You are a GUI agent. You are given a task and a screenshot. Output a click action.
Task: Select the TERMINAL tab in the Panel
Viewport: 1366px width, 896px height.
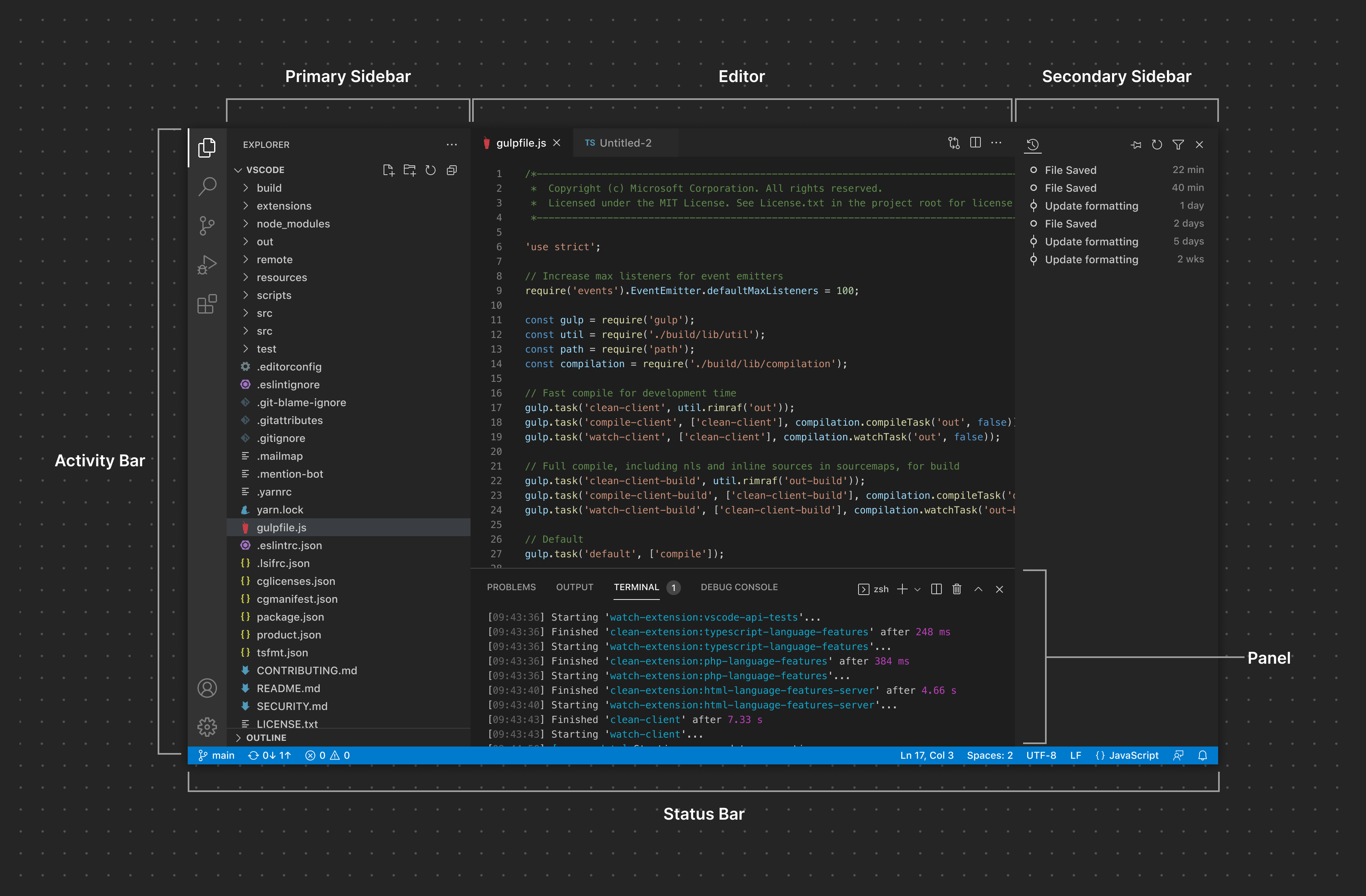[638, 587]
